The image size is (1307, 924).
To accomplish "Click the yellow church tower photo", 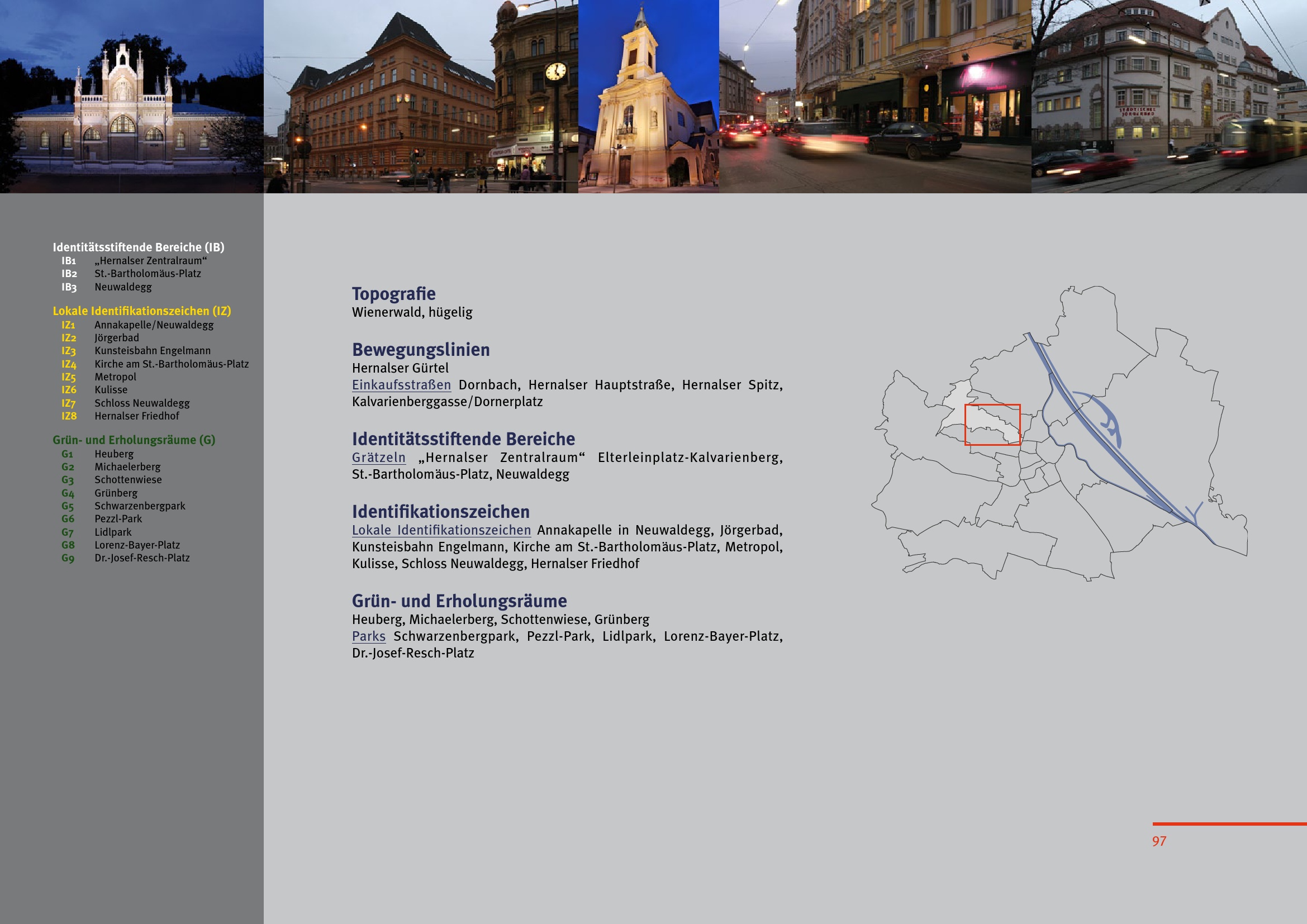I will click(648, 97).
